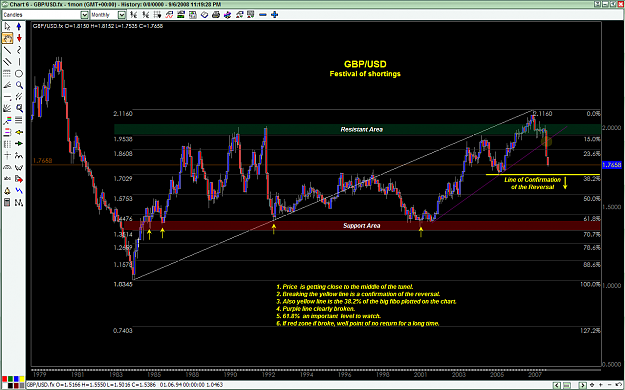
Task: Select the magnifying glass zoom tool
Action: tap(19, 85)
